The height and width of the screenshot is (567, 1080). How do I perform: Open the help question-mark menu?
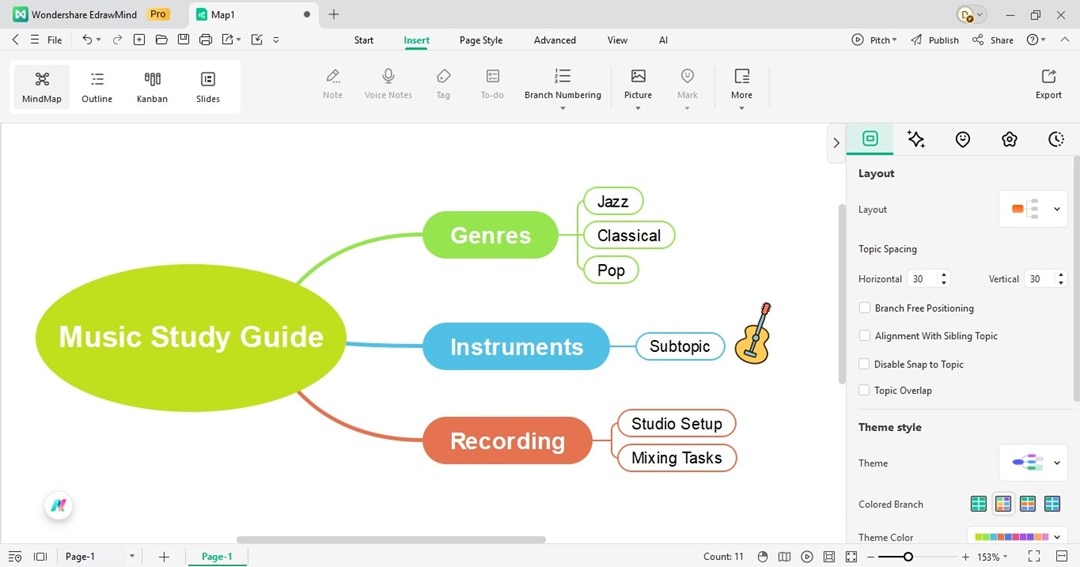[x=1035, y=40]
